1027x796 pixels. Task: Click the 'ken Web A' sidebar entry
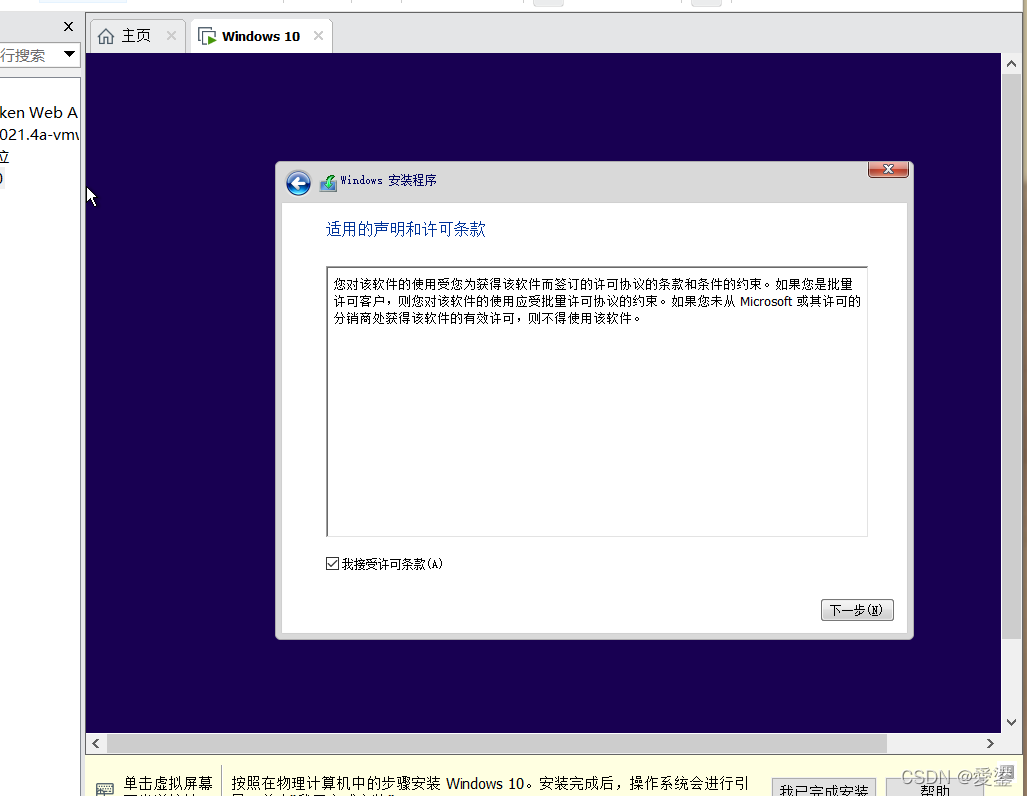click(39, 113)
